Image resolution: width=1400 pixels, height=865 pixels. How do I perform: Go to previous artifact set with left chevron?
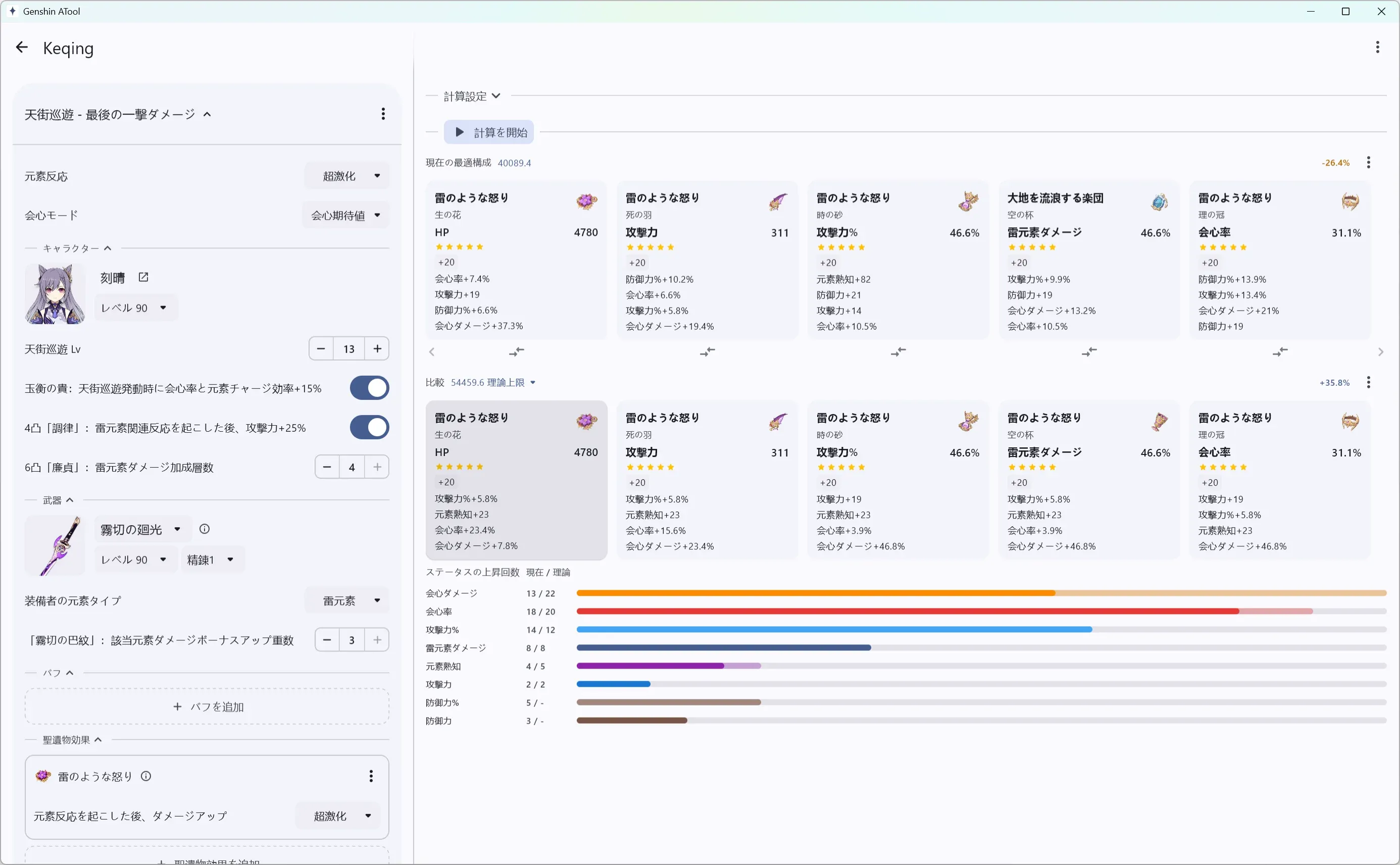pyautogui.click(x=432, y=352)
